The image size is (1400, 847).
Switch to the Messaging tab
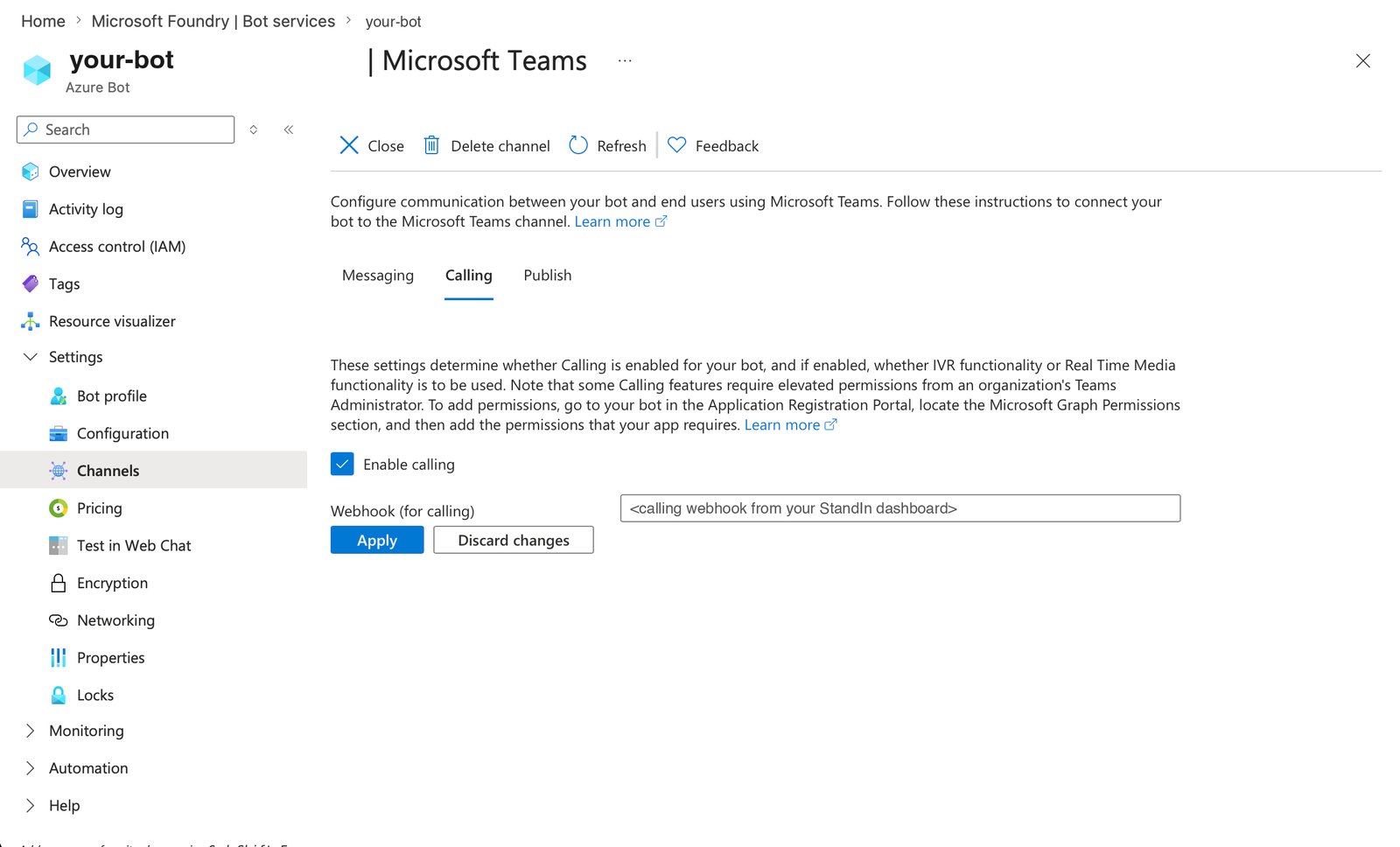pos(378,276)
